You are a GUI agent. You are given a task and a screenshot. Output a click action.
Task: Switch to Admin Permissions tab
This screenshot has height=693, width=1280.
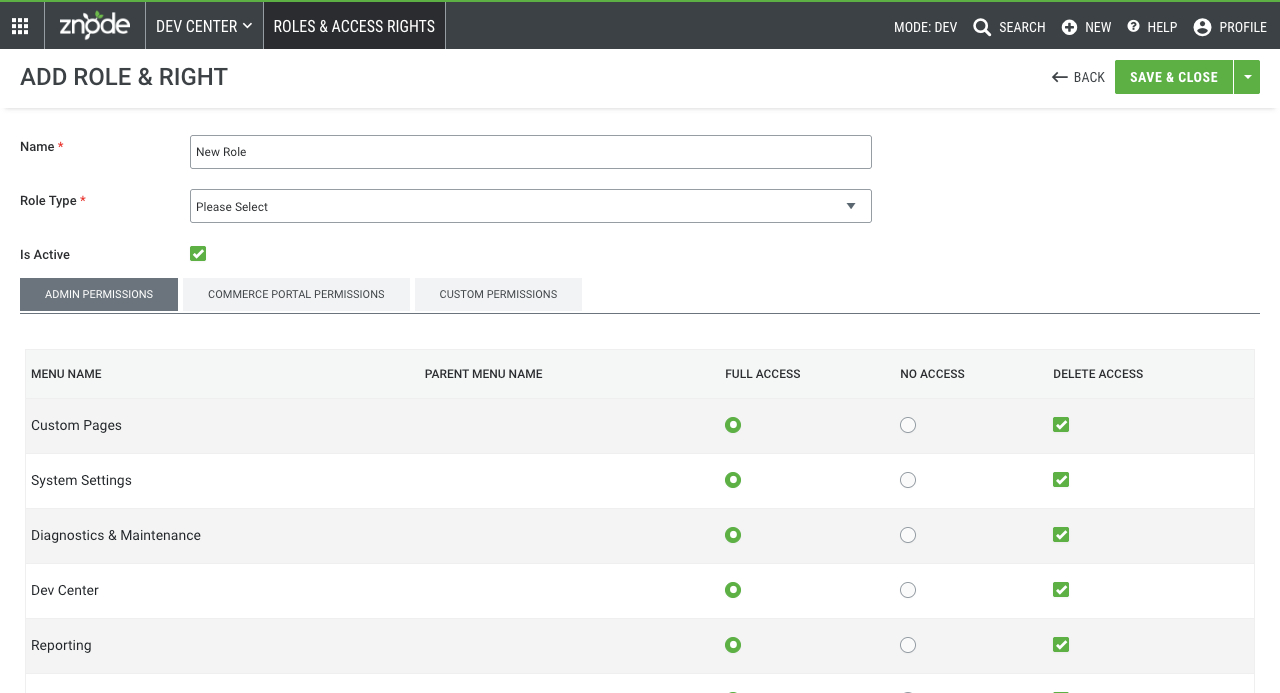click(99, 294)
